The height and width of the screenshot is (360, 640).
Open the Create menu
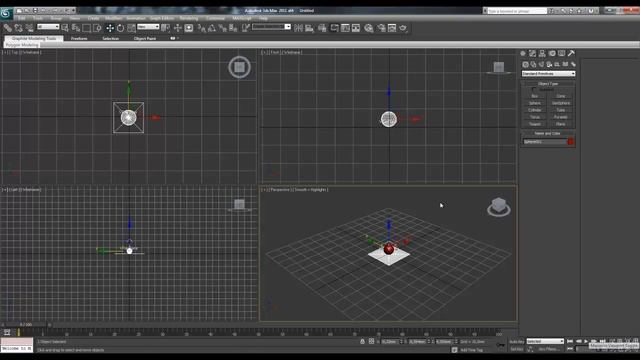(x=93, y=18)
